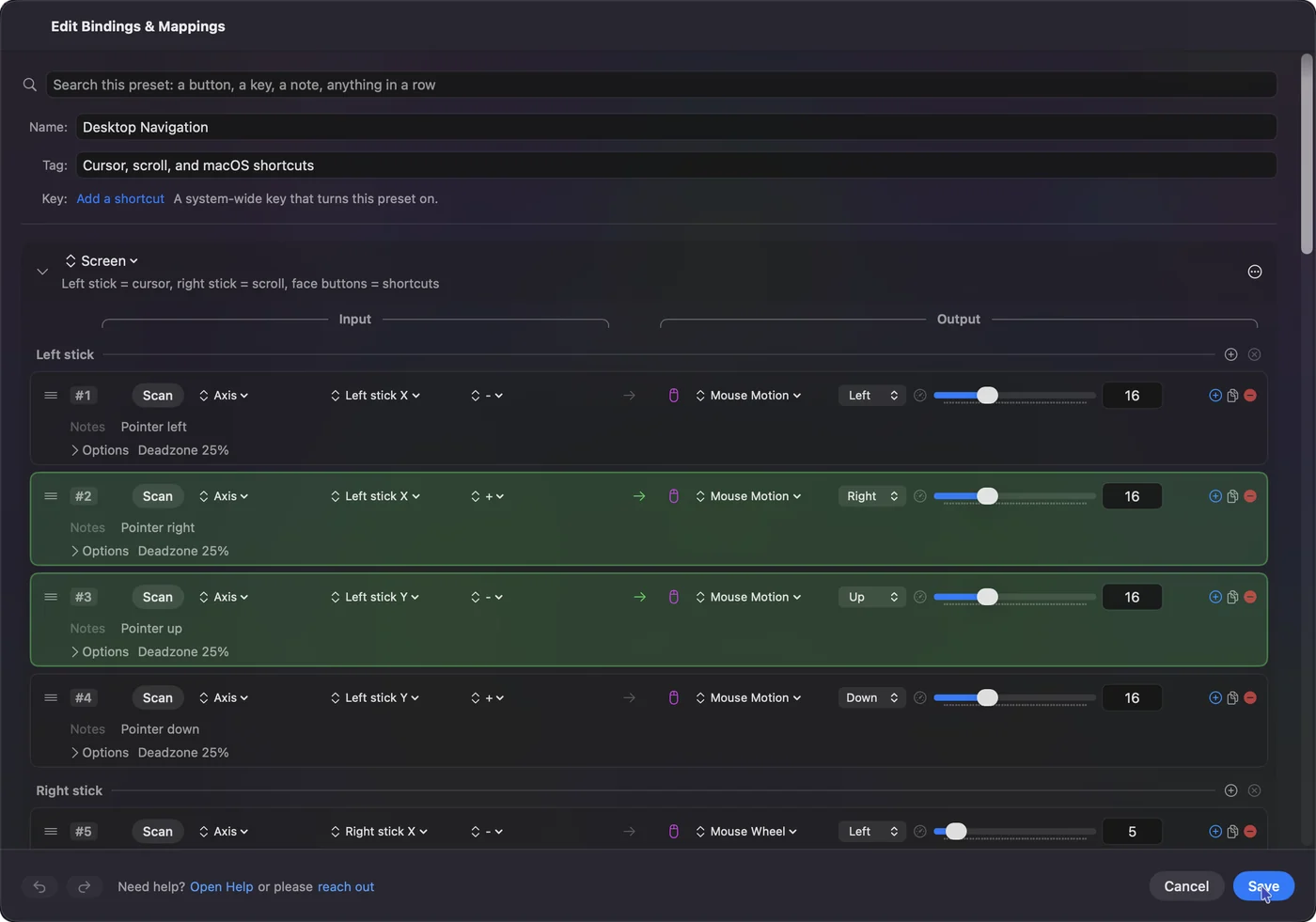The width and height of the screenshot is (1316, 922).
Task: Click the drag handle of row #2
Action: 51,496
